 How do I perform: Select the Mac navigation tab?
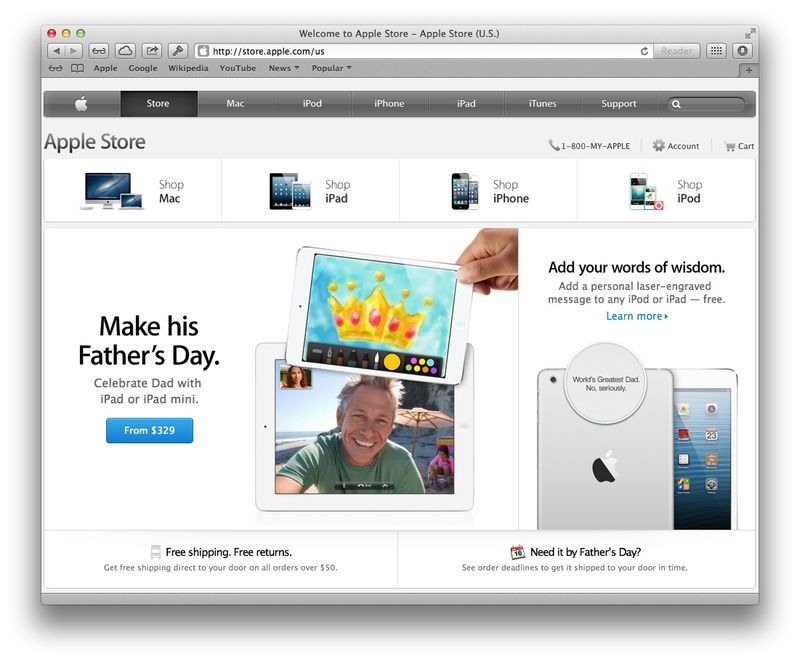[x=236, y=104]
